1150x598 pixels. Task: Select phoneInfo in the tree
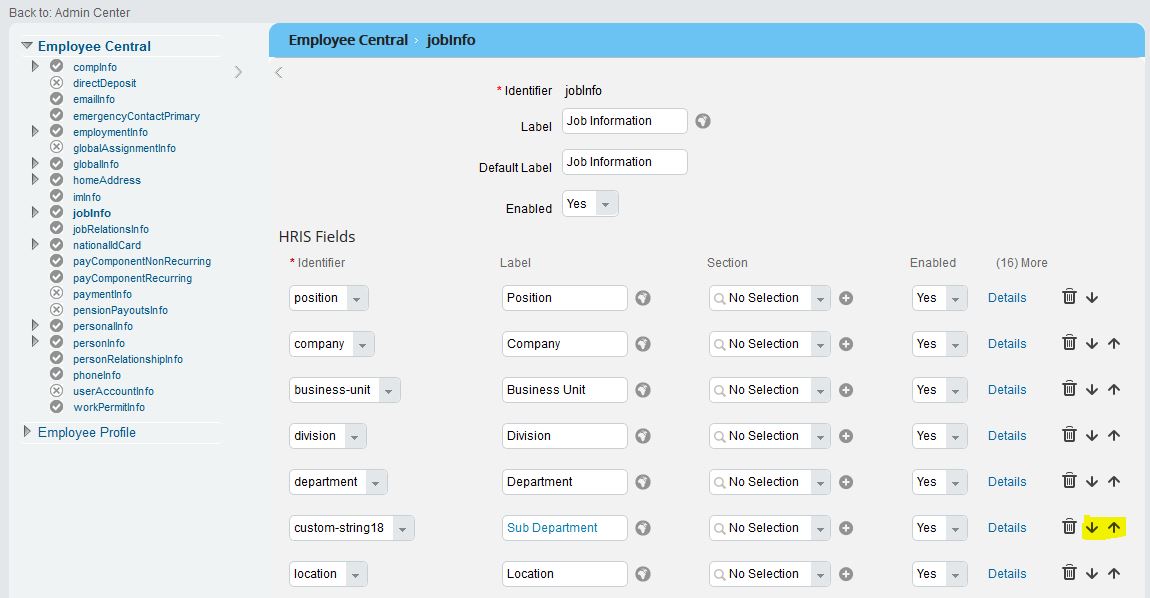click(x=97, y=375)
